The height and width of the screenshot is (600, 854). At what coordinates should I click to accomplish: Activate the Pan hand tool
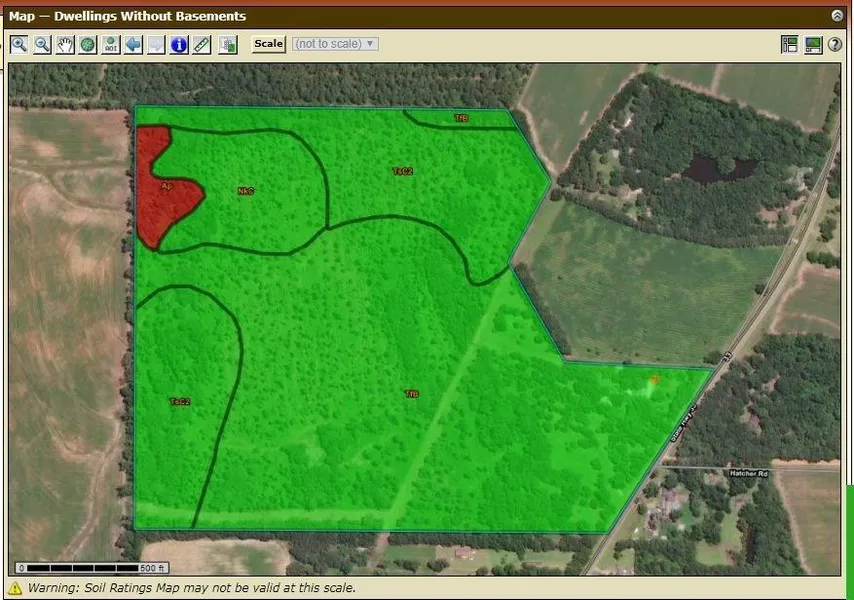pos(65,45)
